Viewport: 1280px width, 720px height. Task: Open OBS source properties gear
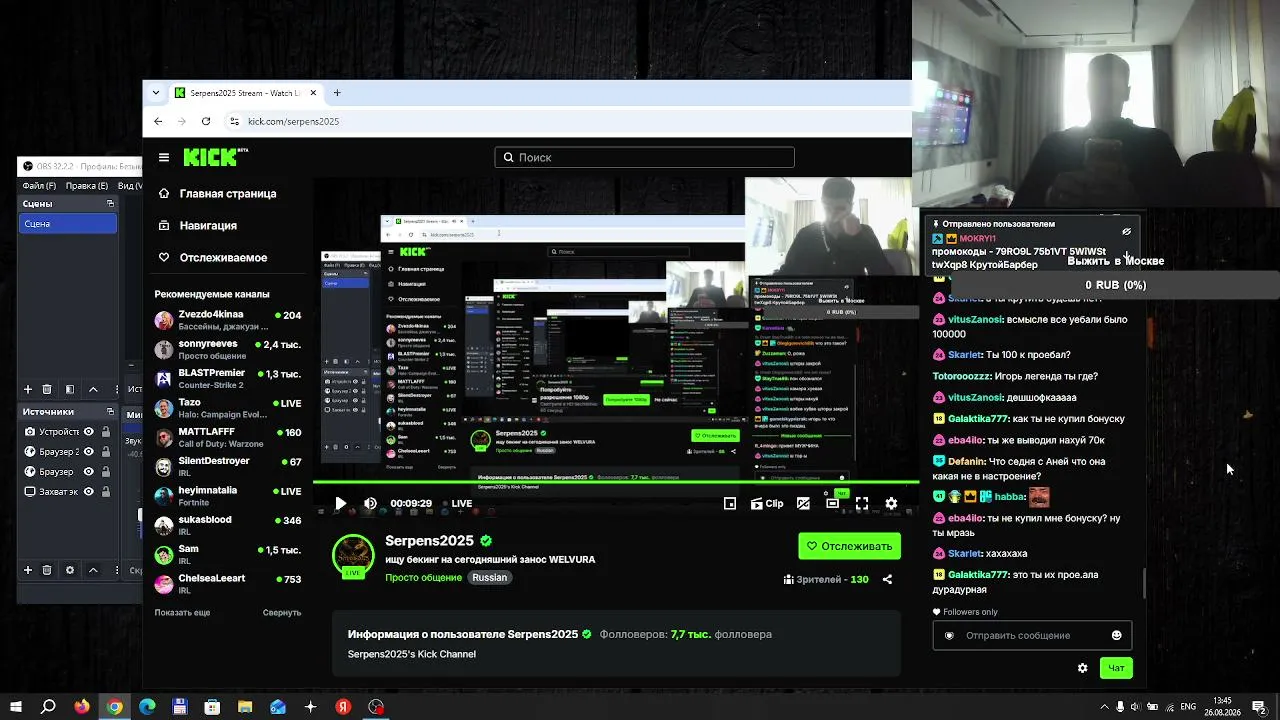click(x=70, y=570)
